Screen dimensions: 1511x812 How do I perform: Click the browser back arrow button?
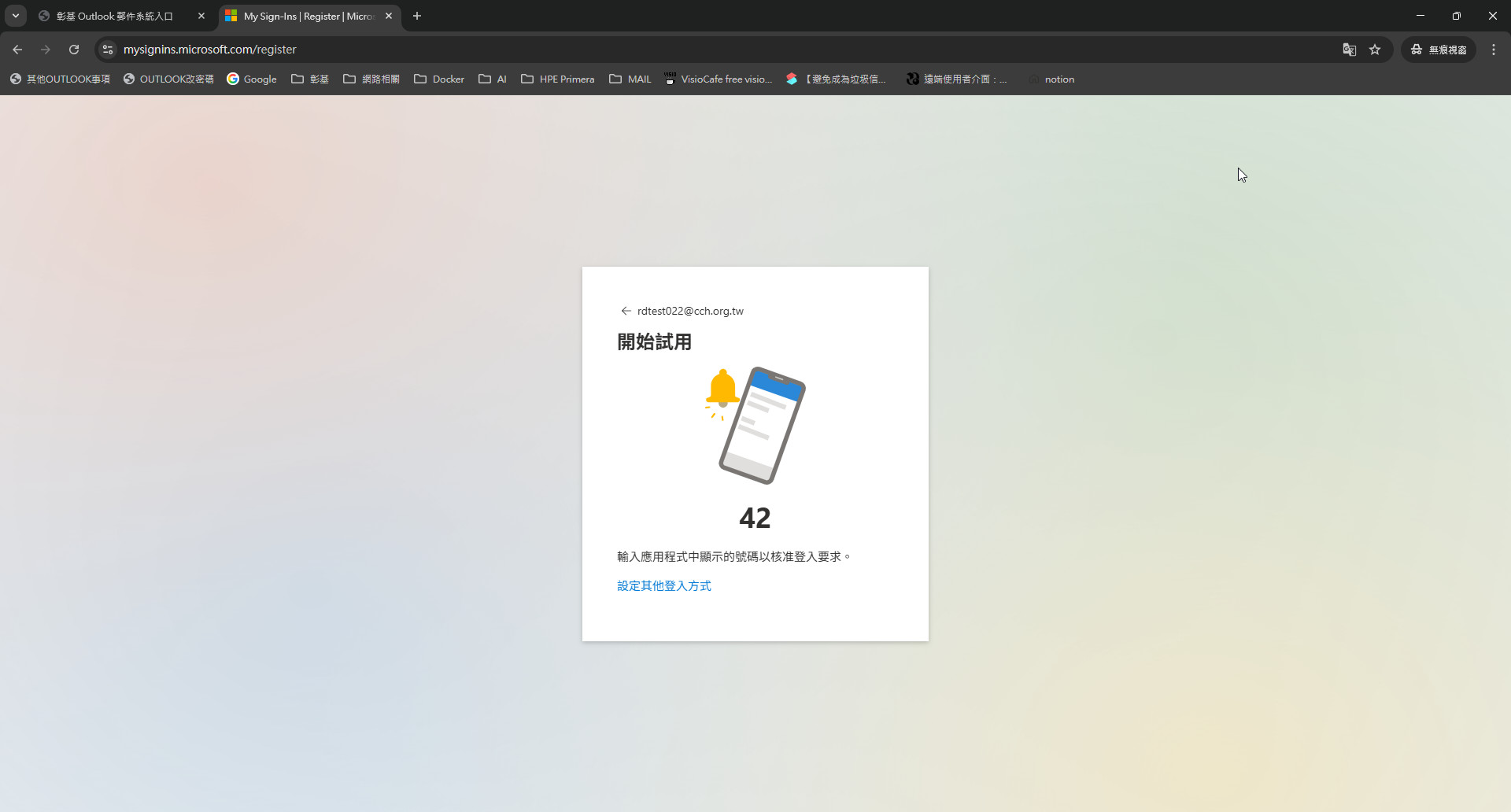point(17,50)
